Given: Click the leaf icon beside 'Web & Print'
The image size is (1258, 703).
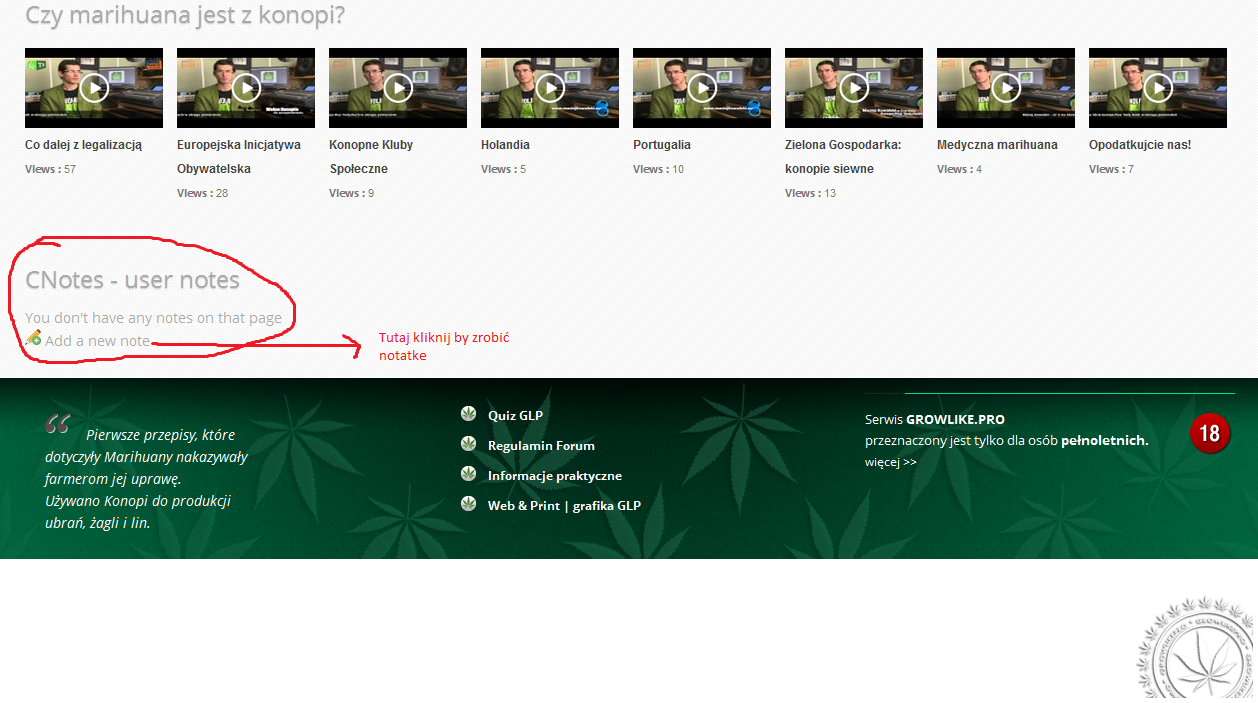Looking at the screenshot, I should pyautogui.click(x=468, y=504).
